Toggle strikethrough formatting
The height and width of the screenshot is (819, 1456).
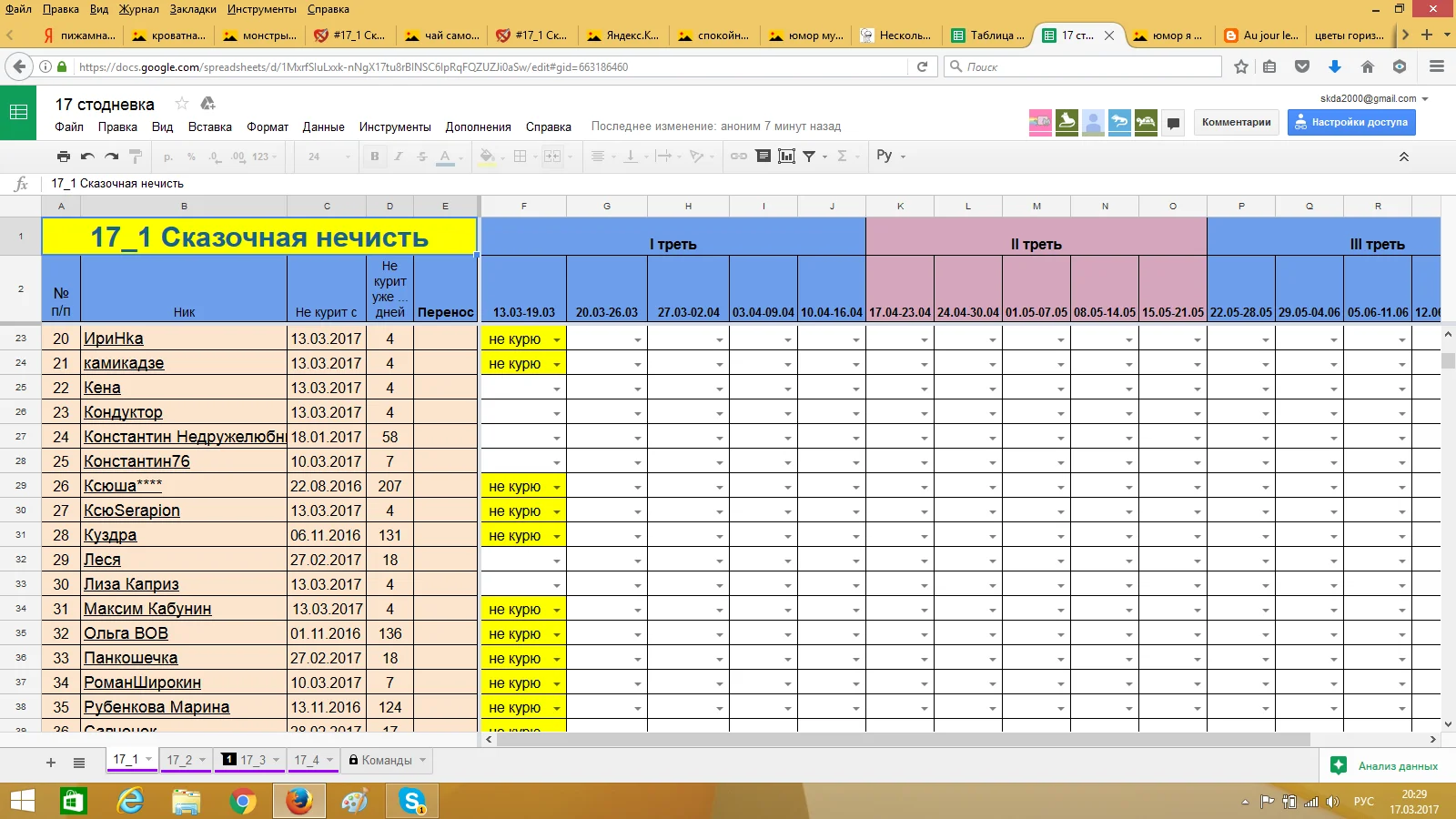coord(421,157)
